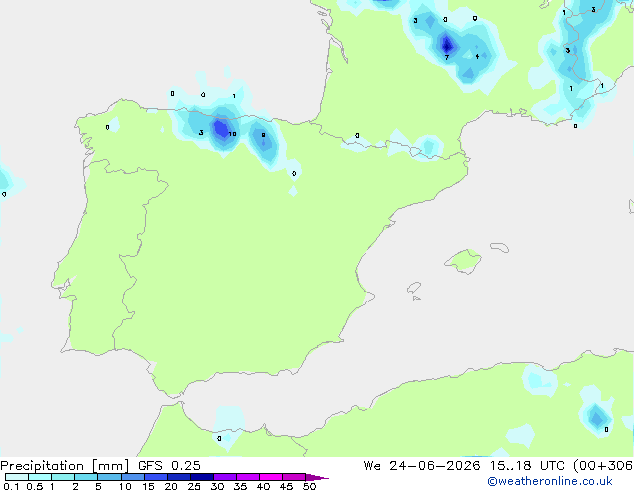Click the "10" rainfall value over northern Spain
Viewport: 634px width, 490px height.
coord(232,134)
